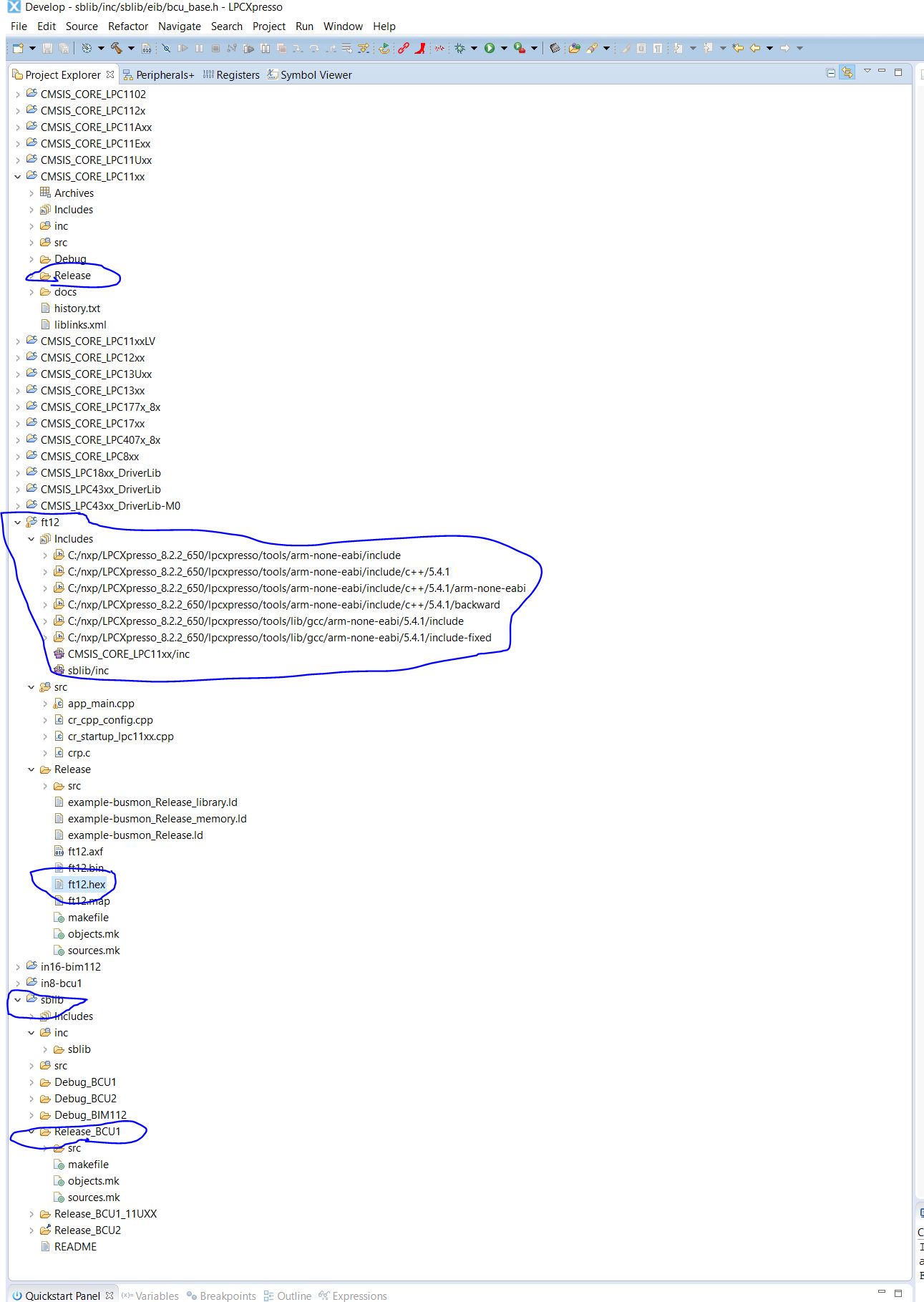Open the Refactor menu
Viewport: 924px width, 1302px height.
coord(128,26)
